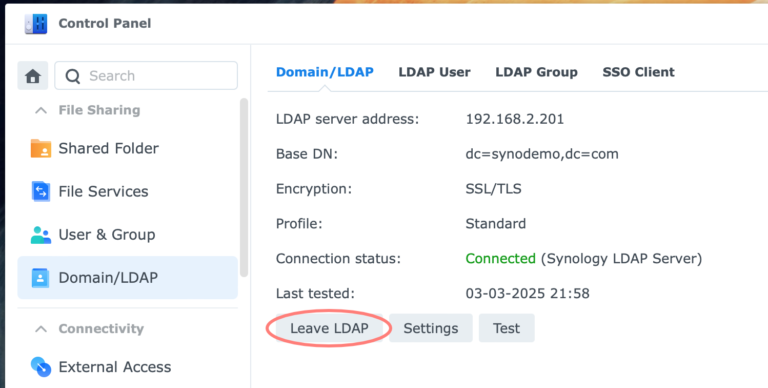Image resolution: width=768 pixels, height=388 pixels.
Task: Go to Control Panel home icon
Action: 33,76
